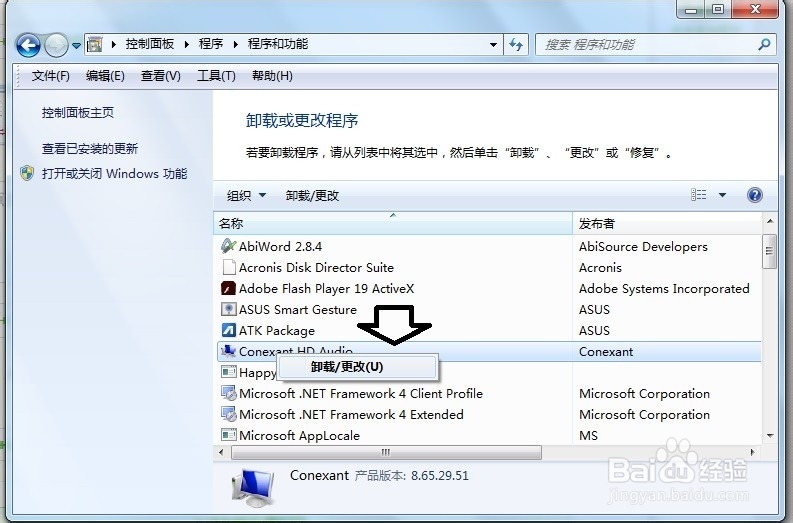Click the ASUS Smart Gesture icon
The image size is (793, 523).
229,309
